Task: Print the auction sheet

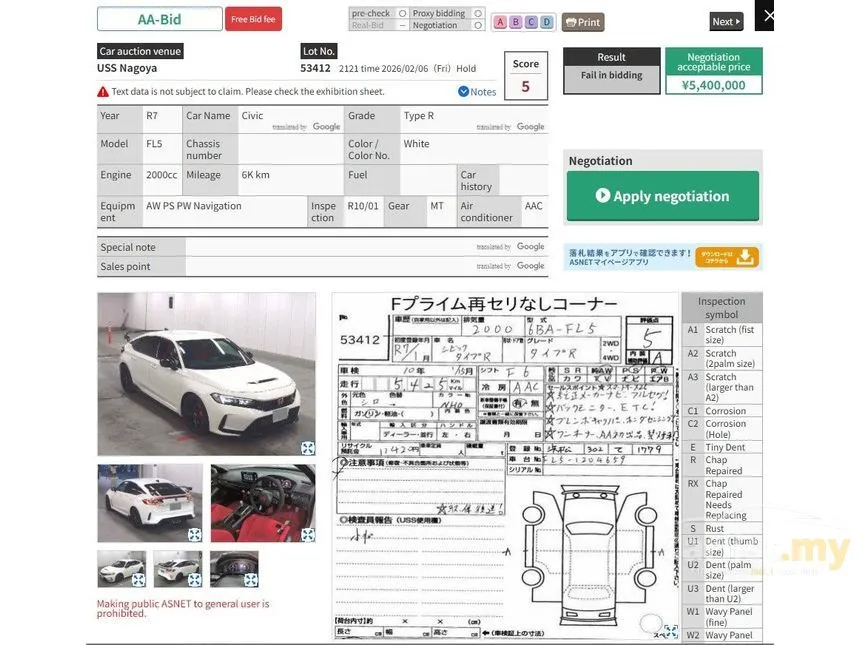Action: [x=583, y=22]
